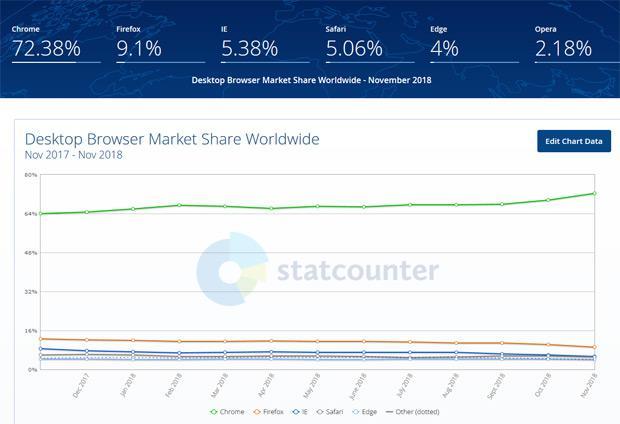Click the Chrome Feb 2018 data point
Screen dimensions: 620x424
point(179,205)
